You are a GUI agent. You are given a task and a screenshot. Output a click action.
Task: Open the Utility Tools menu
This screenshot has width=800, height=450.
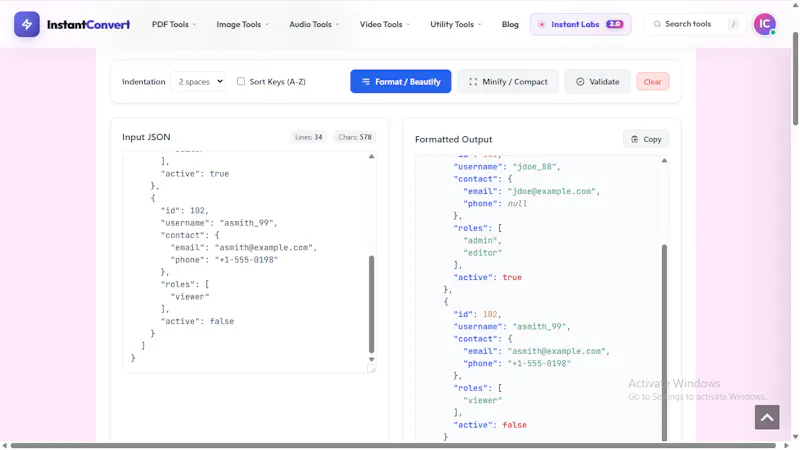pyautogui.click(x=455, y=24)
